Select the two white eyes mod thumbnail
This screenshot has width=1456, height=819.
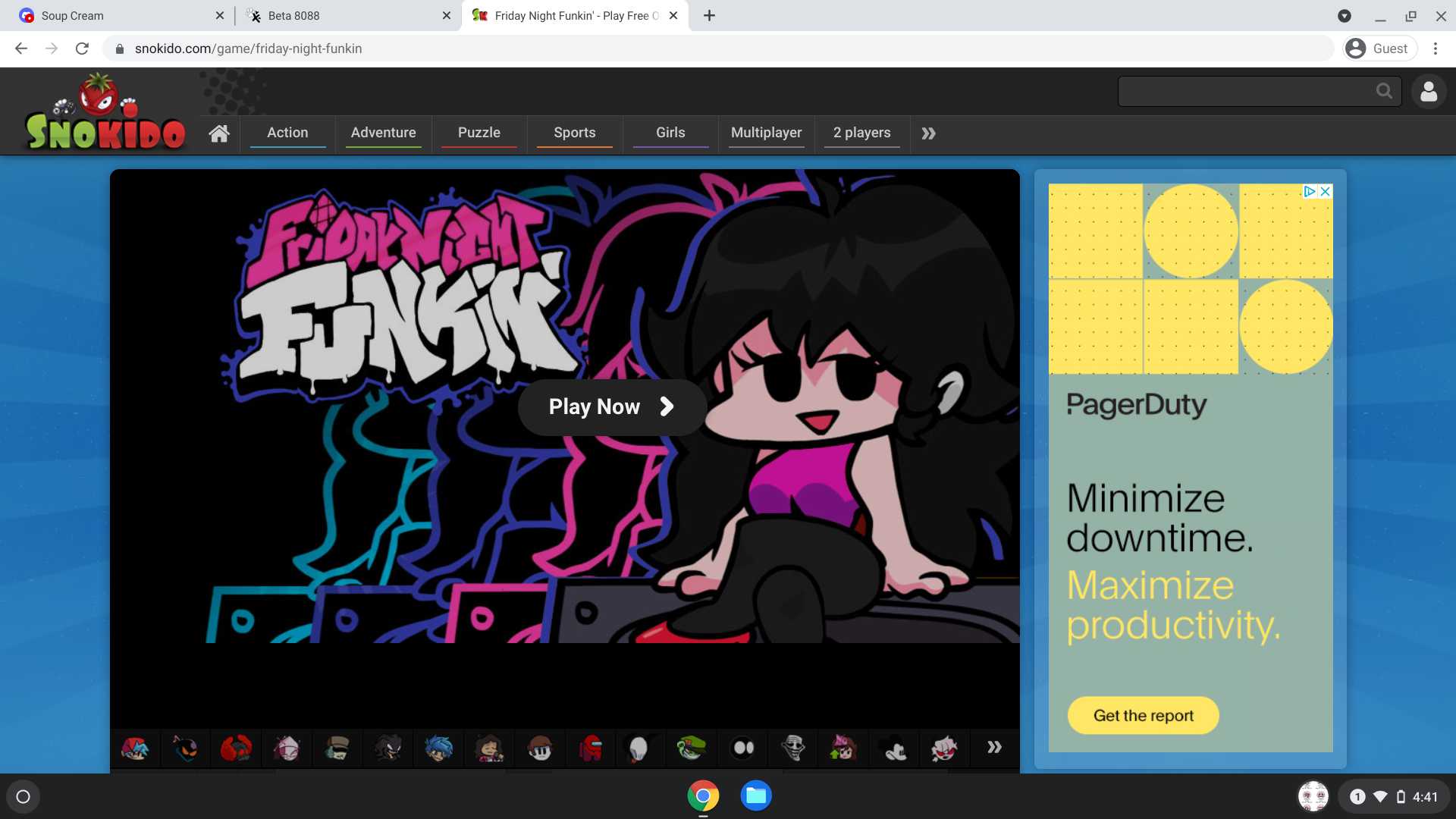click(742, 748)
